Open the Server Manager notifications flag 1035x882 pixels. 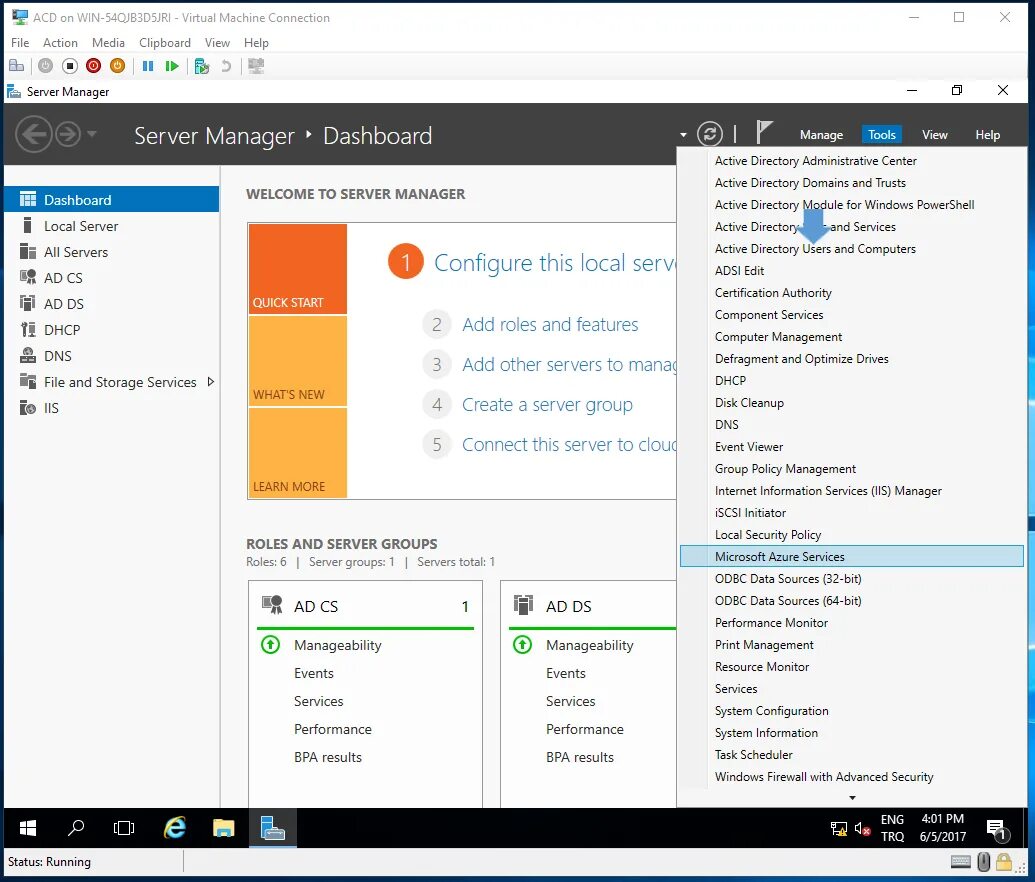[762, 131]
